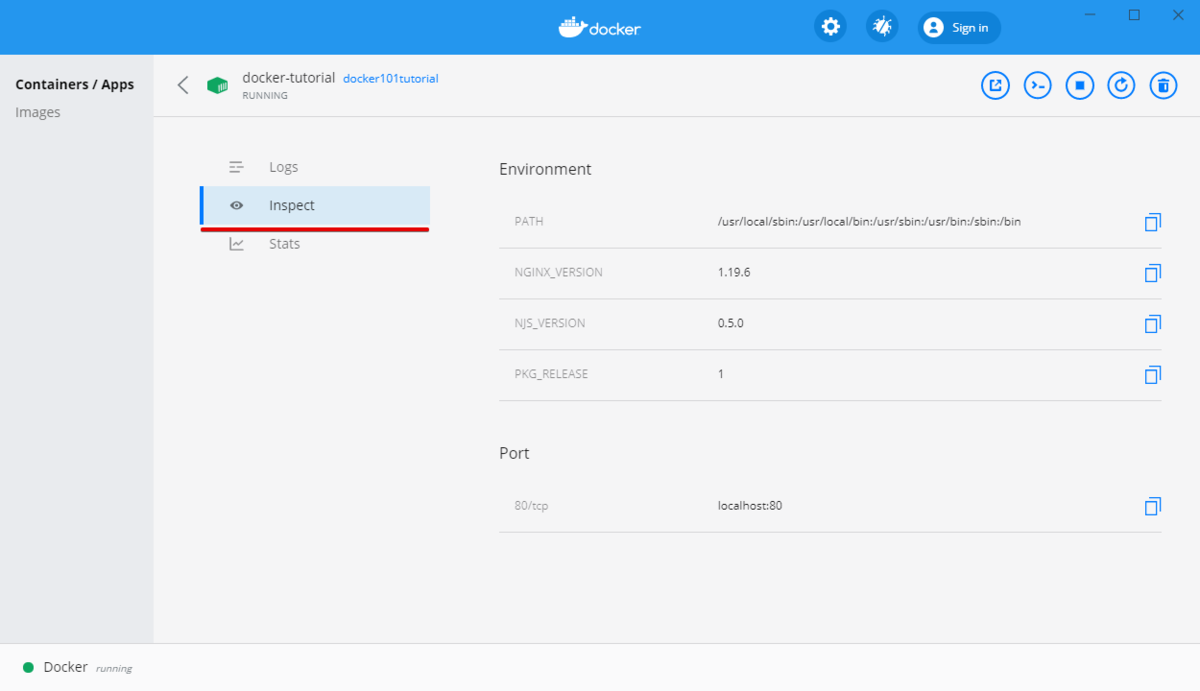Copy the PATH environment value
The height and width of the screenshot is (691, 1200).
point(1152,222)
